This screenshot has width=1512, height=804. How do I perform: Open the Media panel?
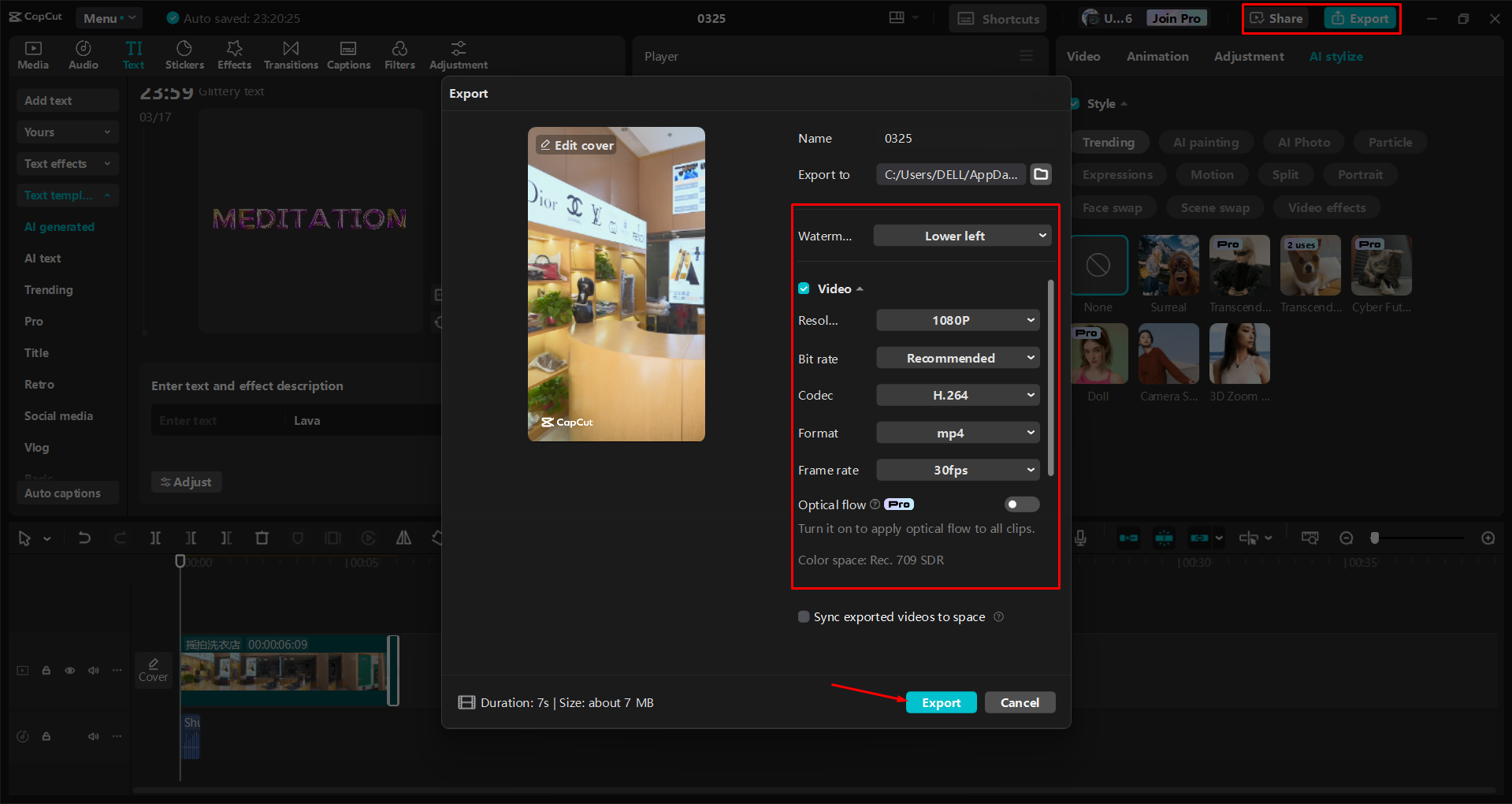pos(32,54)
